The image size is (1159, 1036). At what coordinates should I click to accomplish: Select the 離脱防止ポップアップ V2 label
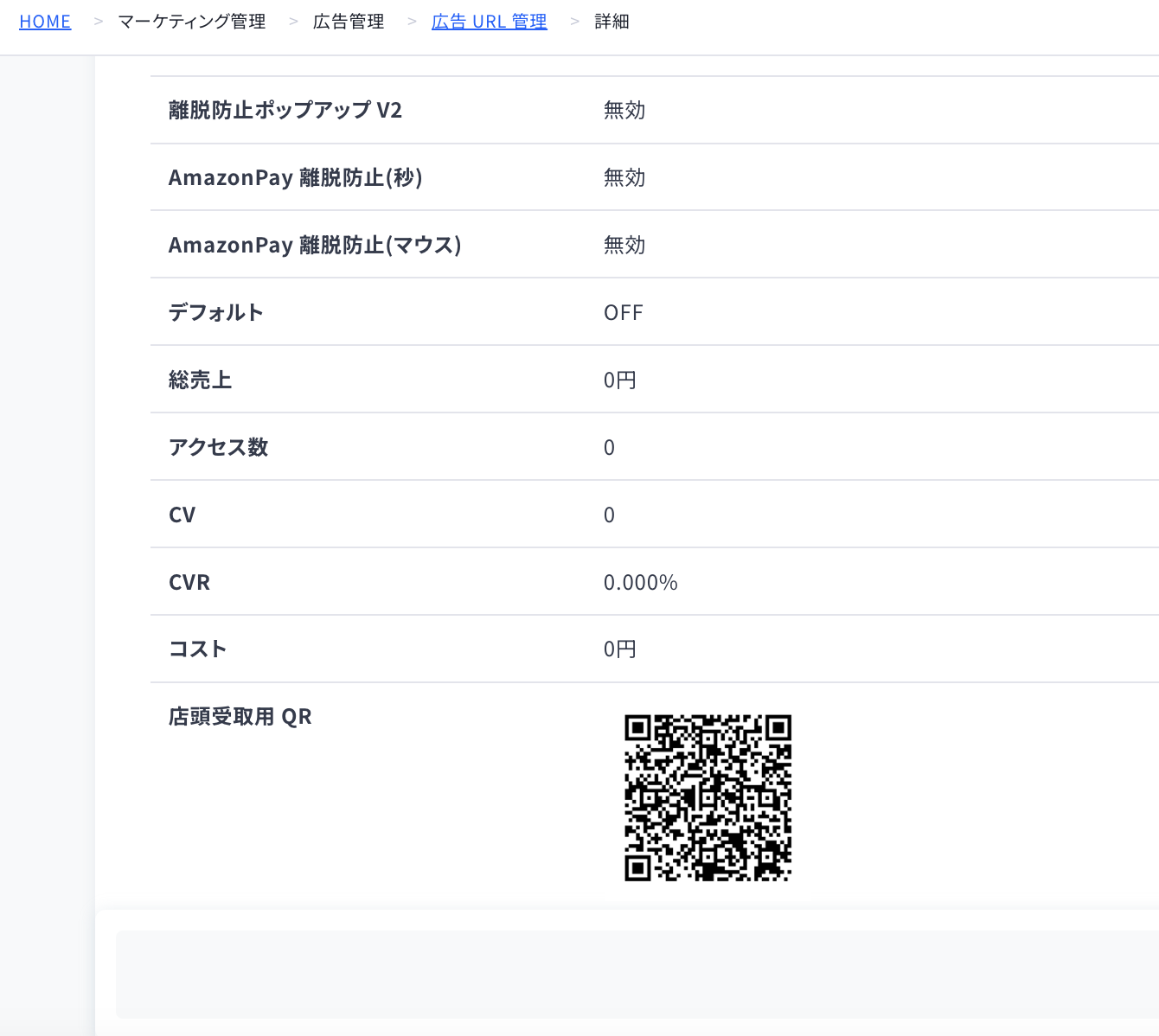click(285, 110)
